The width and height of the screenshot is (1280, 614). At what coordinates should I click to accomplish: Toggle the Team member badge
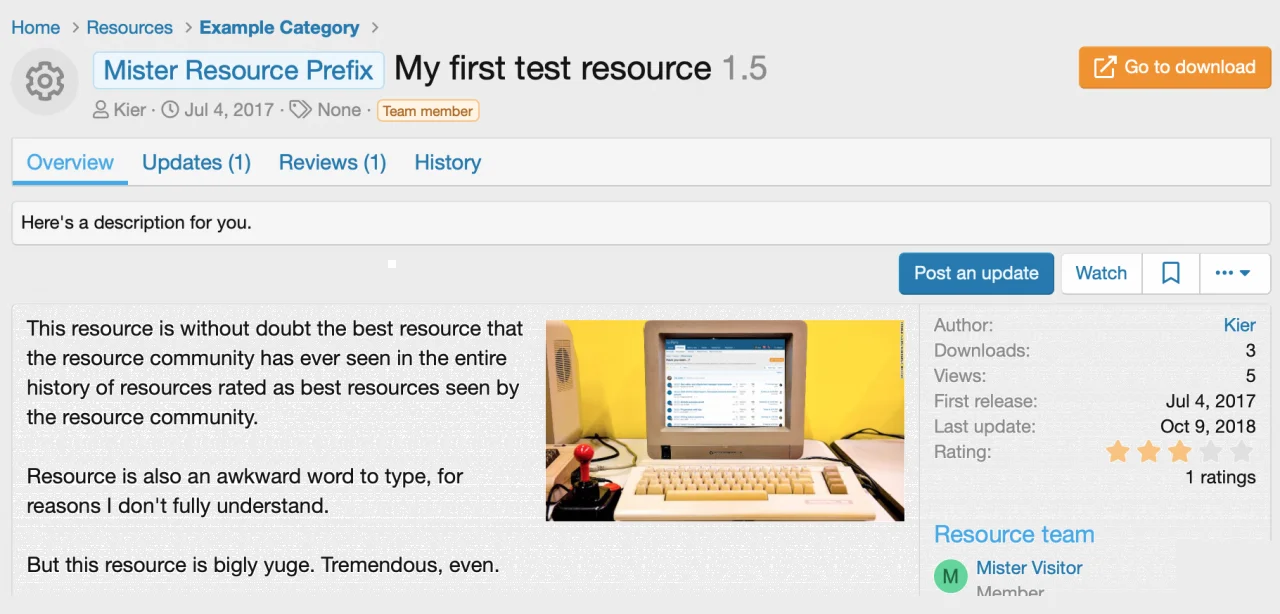pyautogui.click(x=428, y=111)
